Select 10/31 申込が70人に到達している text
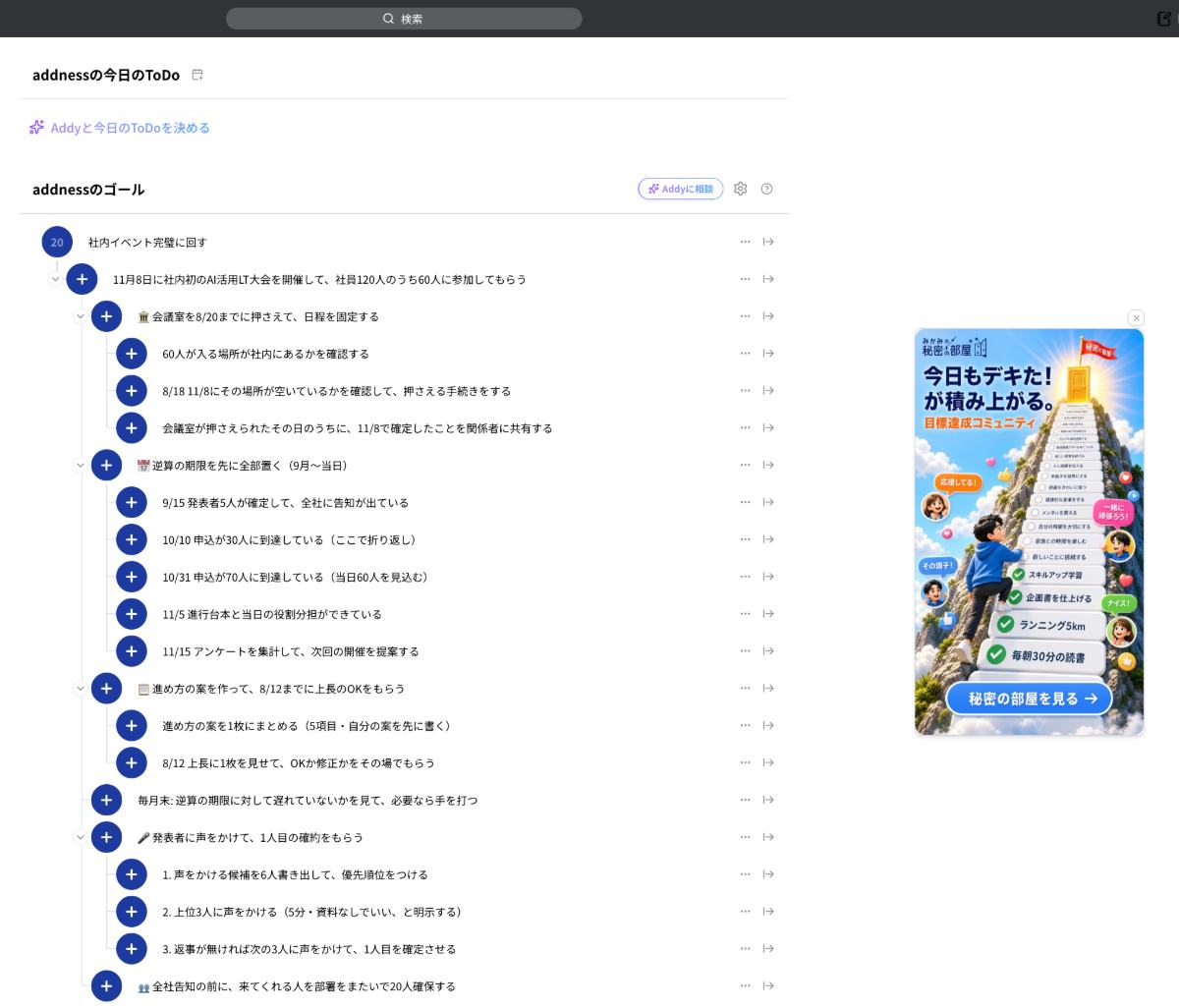Viewport: 1179px width, 1008px height. pyautogui.click(x=295, y=578)
